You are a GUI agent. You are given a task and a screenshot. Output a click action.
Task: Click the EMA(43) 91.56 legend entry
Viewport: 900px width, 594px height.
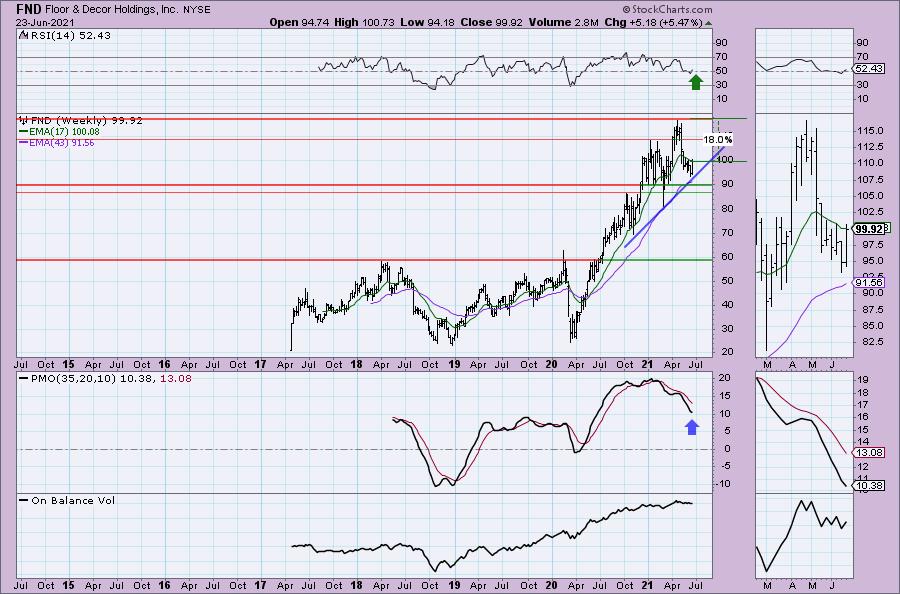pyautogui.click(x=56, y=142)
